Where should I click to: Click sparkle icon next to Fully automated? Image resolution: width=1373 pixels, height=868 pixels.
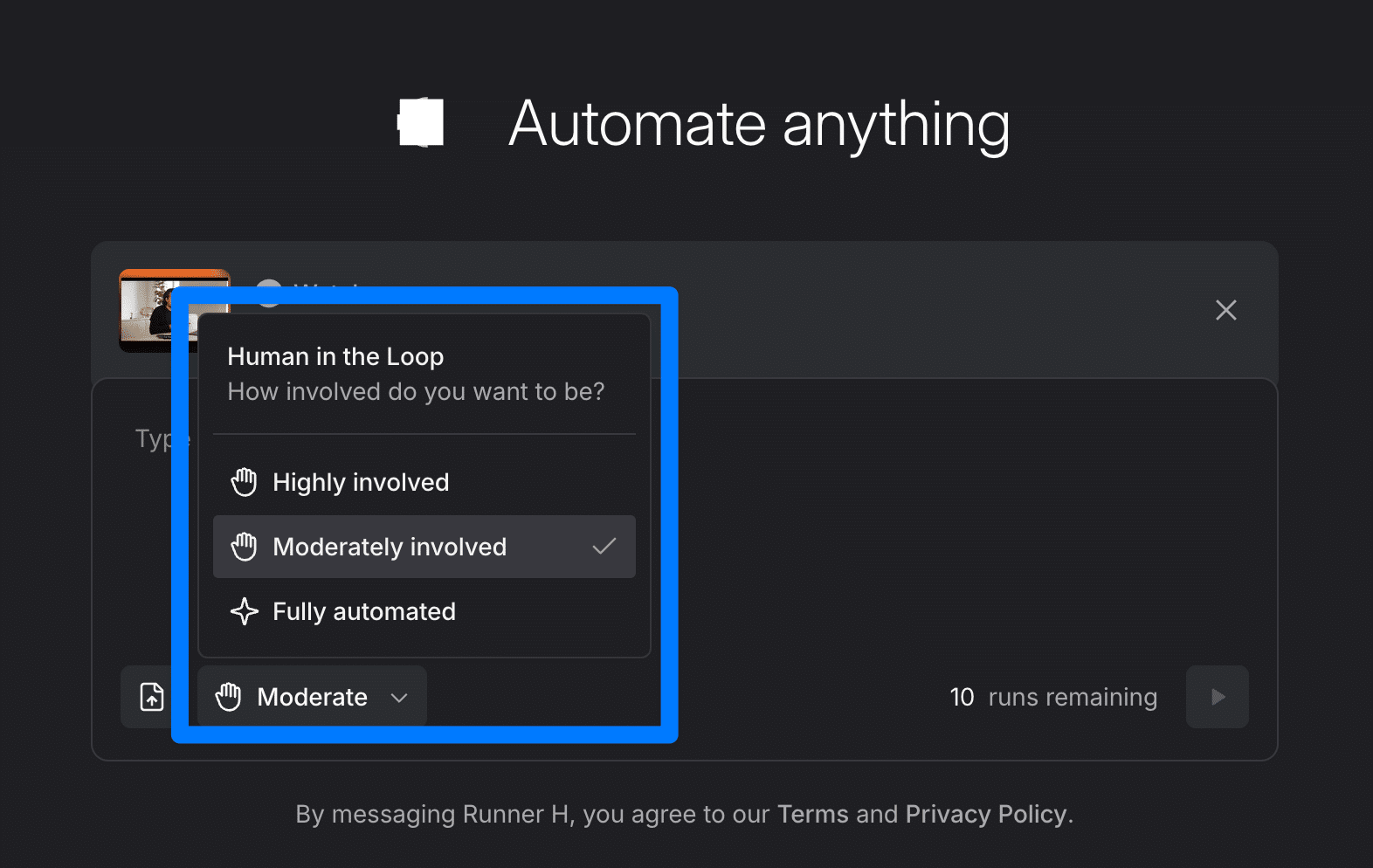tap(244, 611)
